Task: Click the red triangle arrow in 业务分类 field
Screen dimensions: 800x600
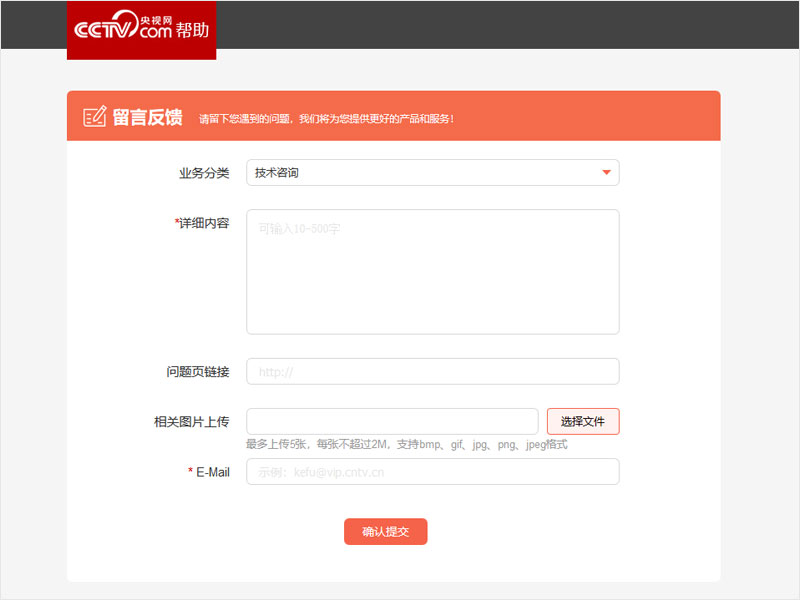Action: (606, 172)
